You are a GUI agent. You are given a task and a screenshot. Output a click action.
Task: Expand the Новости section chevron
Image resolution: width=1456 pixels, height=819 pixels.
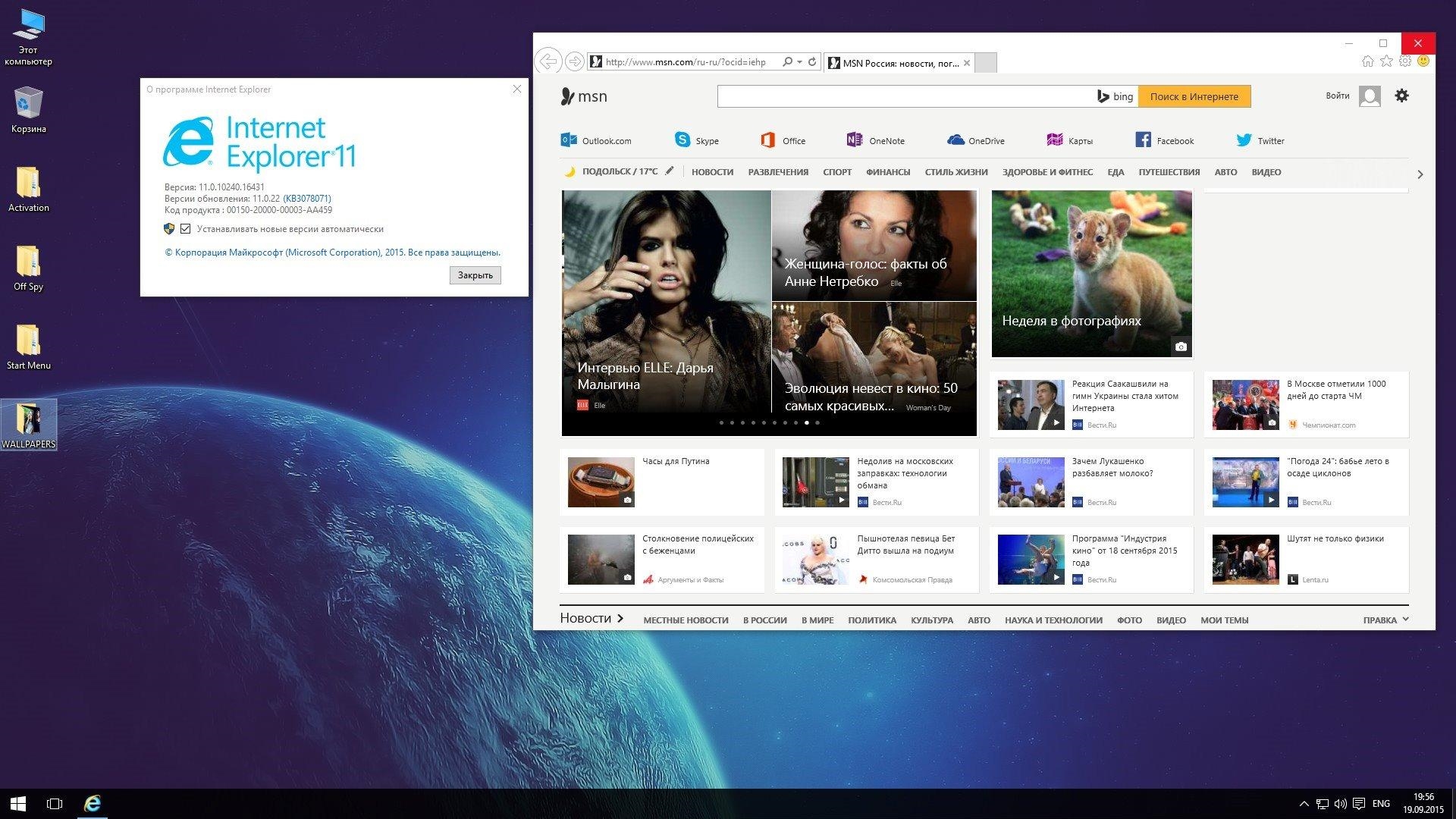(620, 618)
